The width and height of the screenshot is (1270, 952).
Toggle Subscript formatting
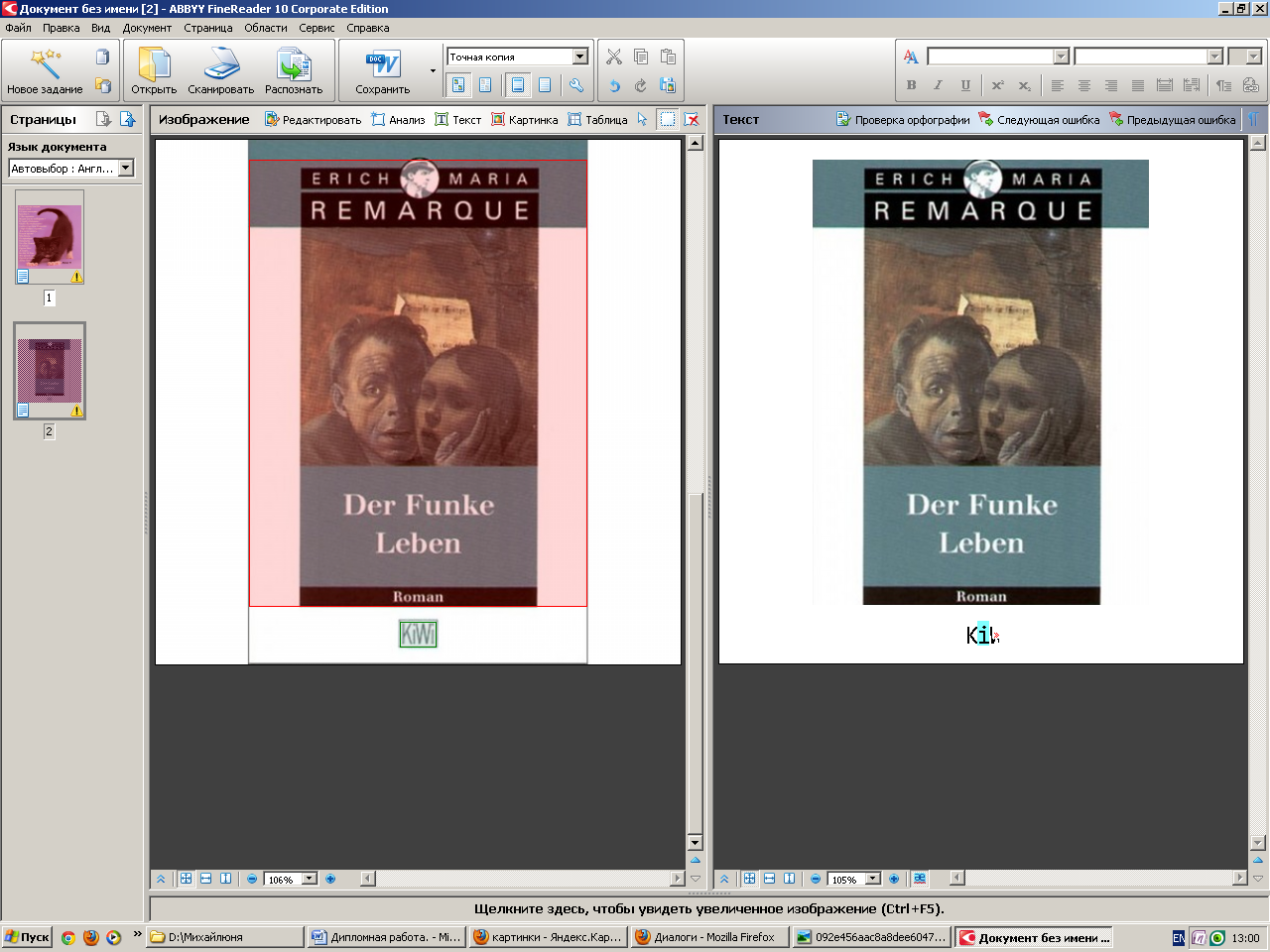tap(1024, 85)
